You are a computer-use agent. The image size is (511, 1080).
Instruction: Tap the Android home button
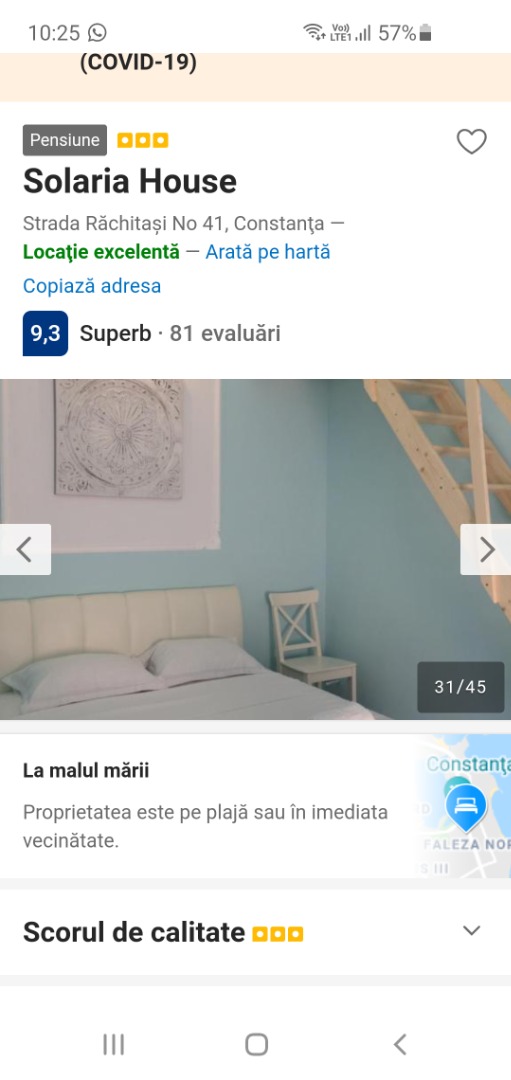point(256,1044)
